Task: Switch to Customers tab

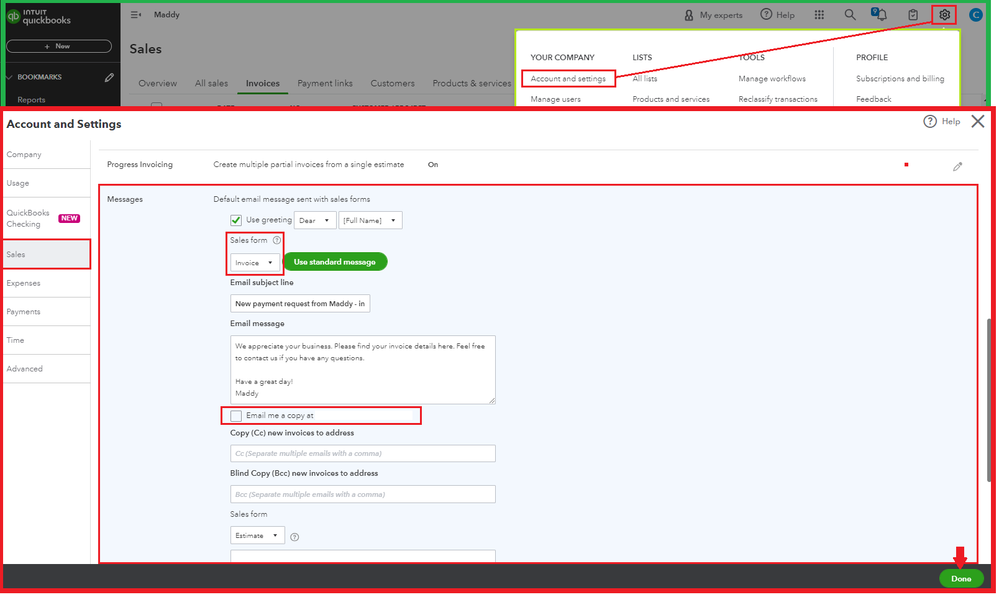Action: 392,83
